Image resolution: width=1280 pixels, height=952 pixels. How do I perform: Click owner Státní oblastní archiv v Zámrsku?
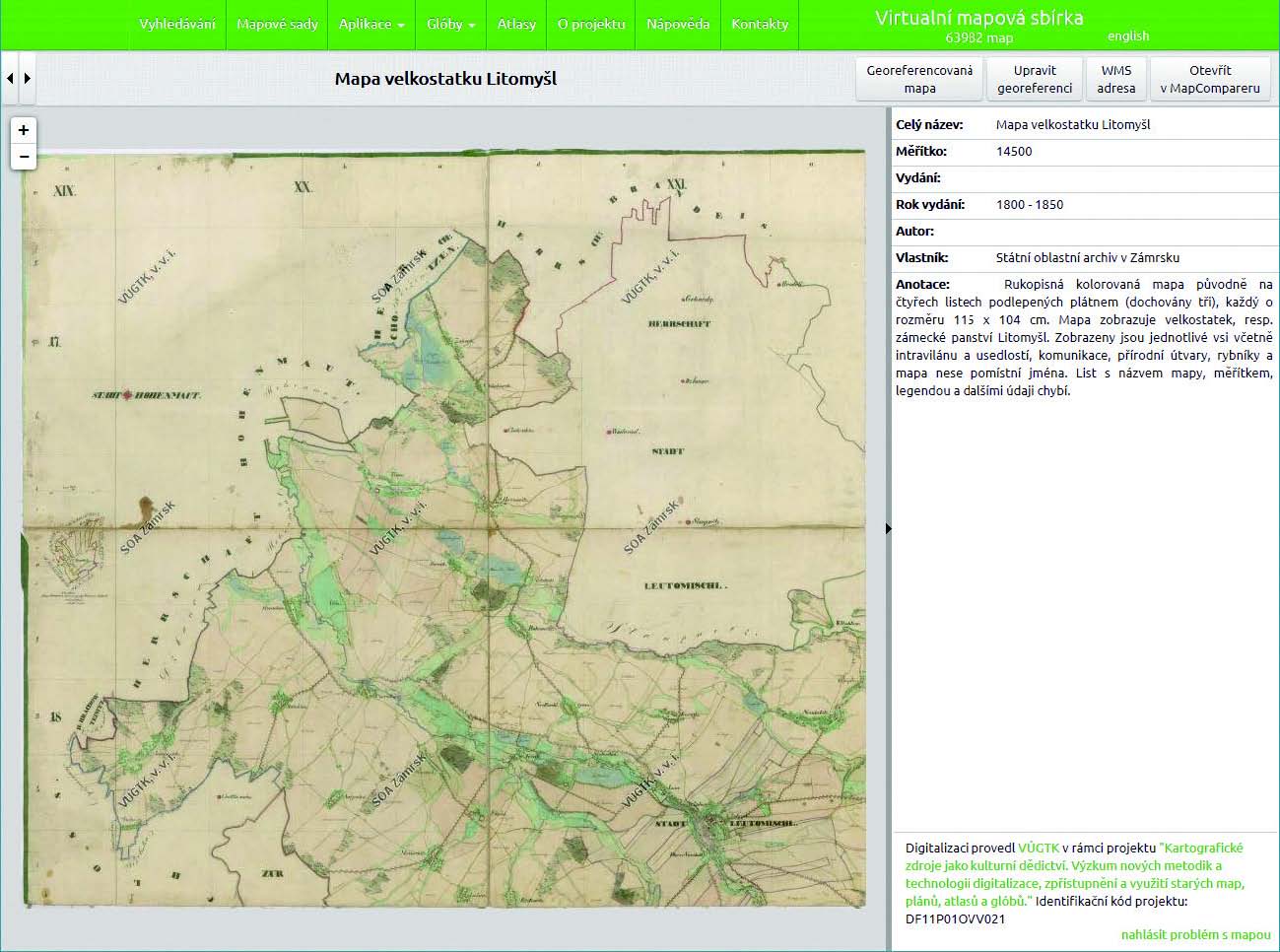coord(1088,258)
